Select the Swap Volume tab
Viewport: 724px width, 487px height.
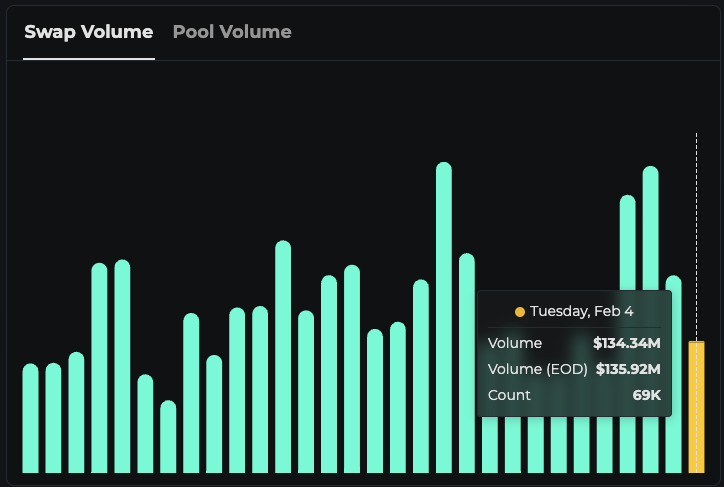tap(89, 32)
